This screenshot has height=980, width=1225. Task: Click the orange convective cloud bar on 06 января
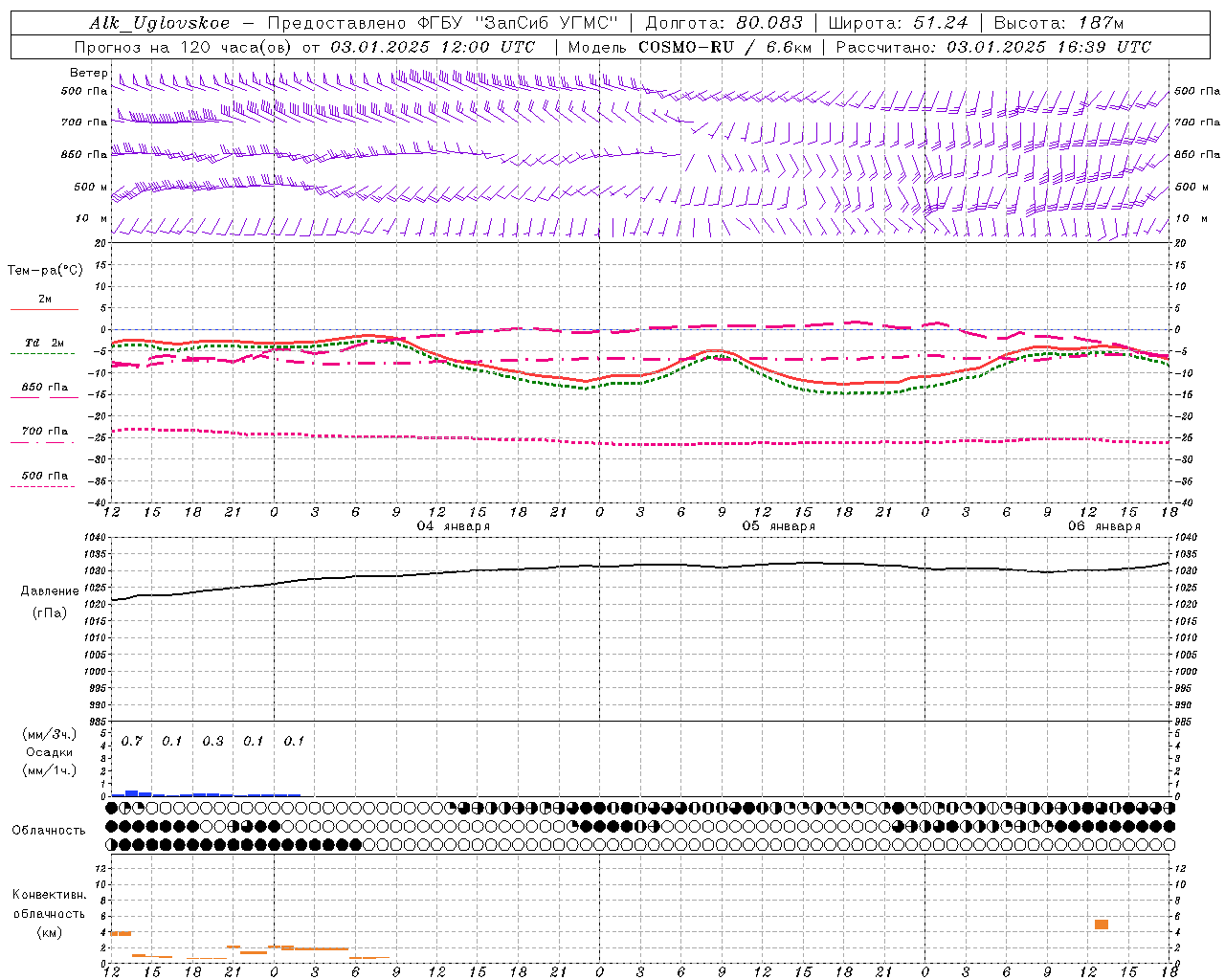coord(1102,924)
